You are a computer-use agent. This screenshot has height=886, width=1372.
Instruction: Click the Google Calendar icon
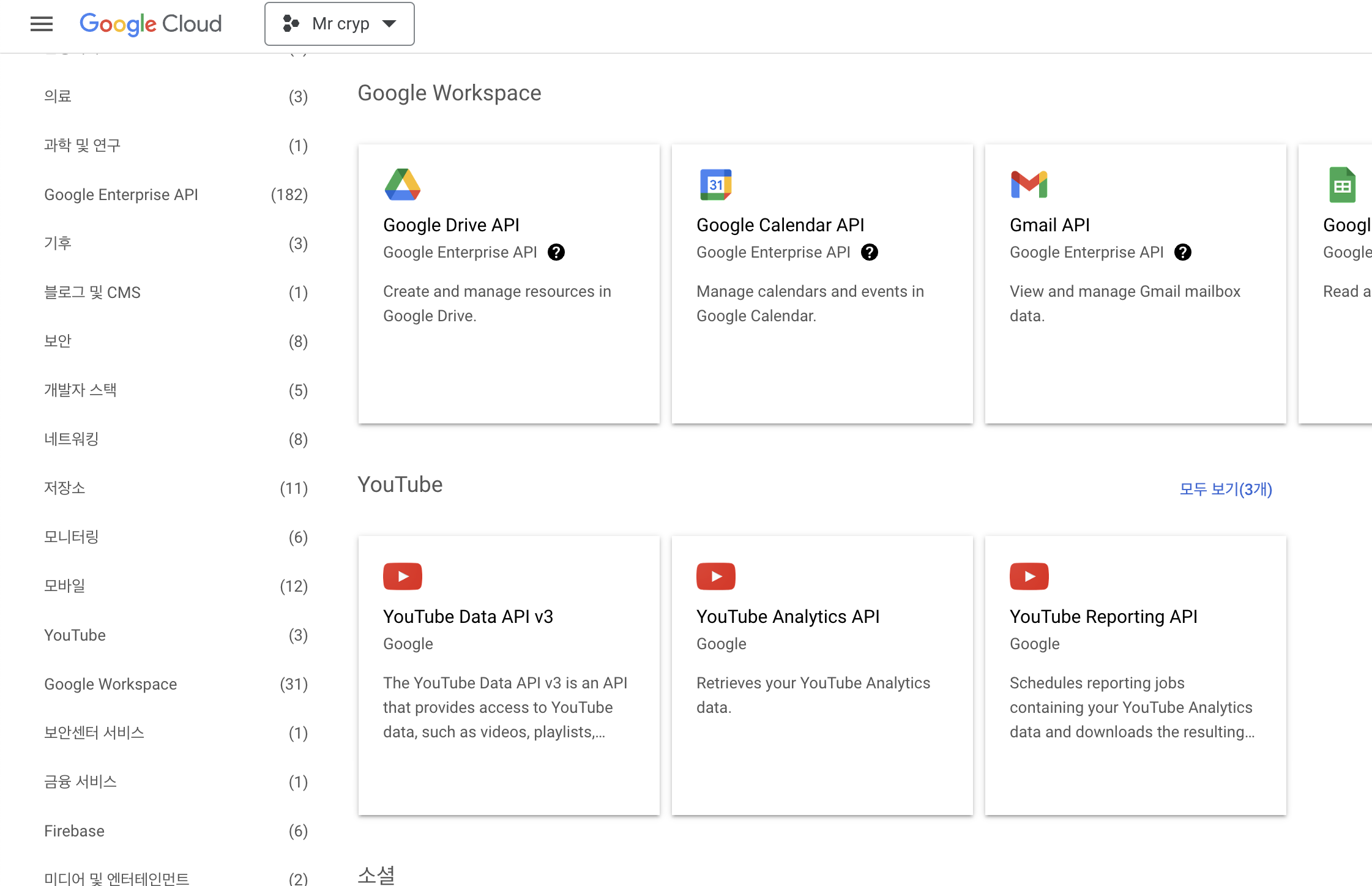pos(715,184)
